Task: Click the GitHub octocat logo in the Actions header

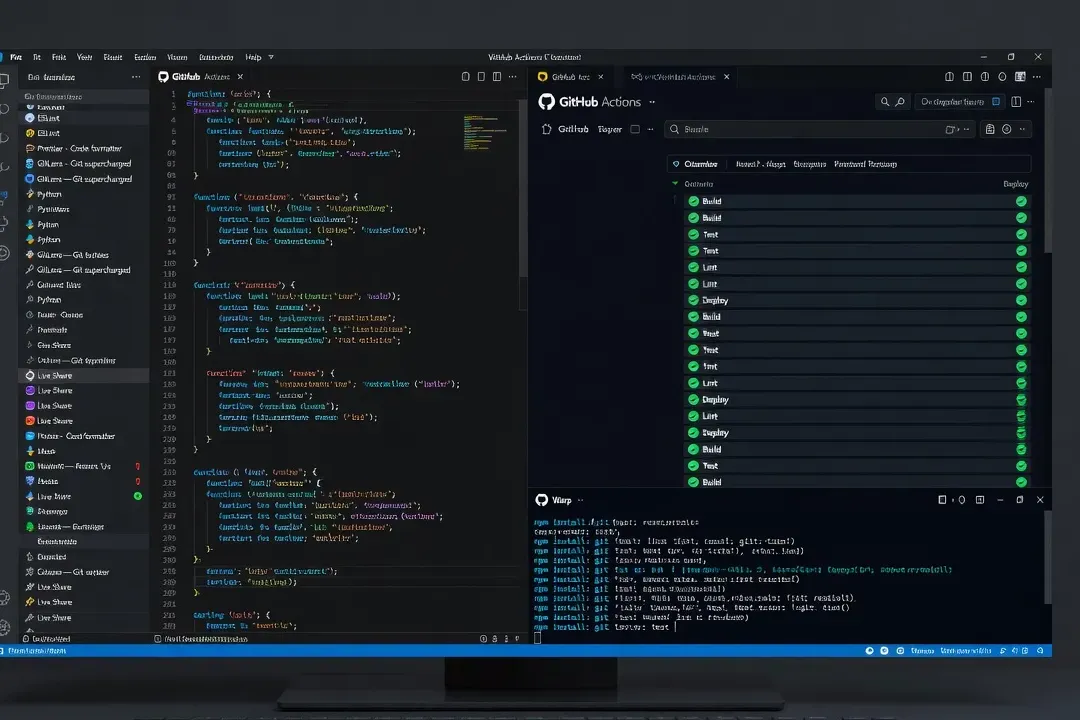Action: pos(546,102)
